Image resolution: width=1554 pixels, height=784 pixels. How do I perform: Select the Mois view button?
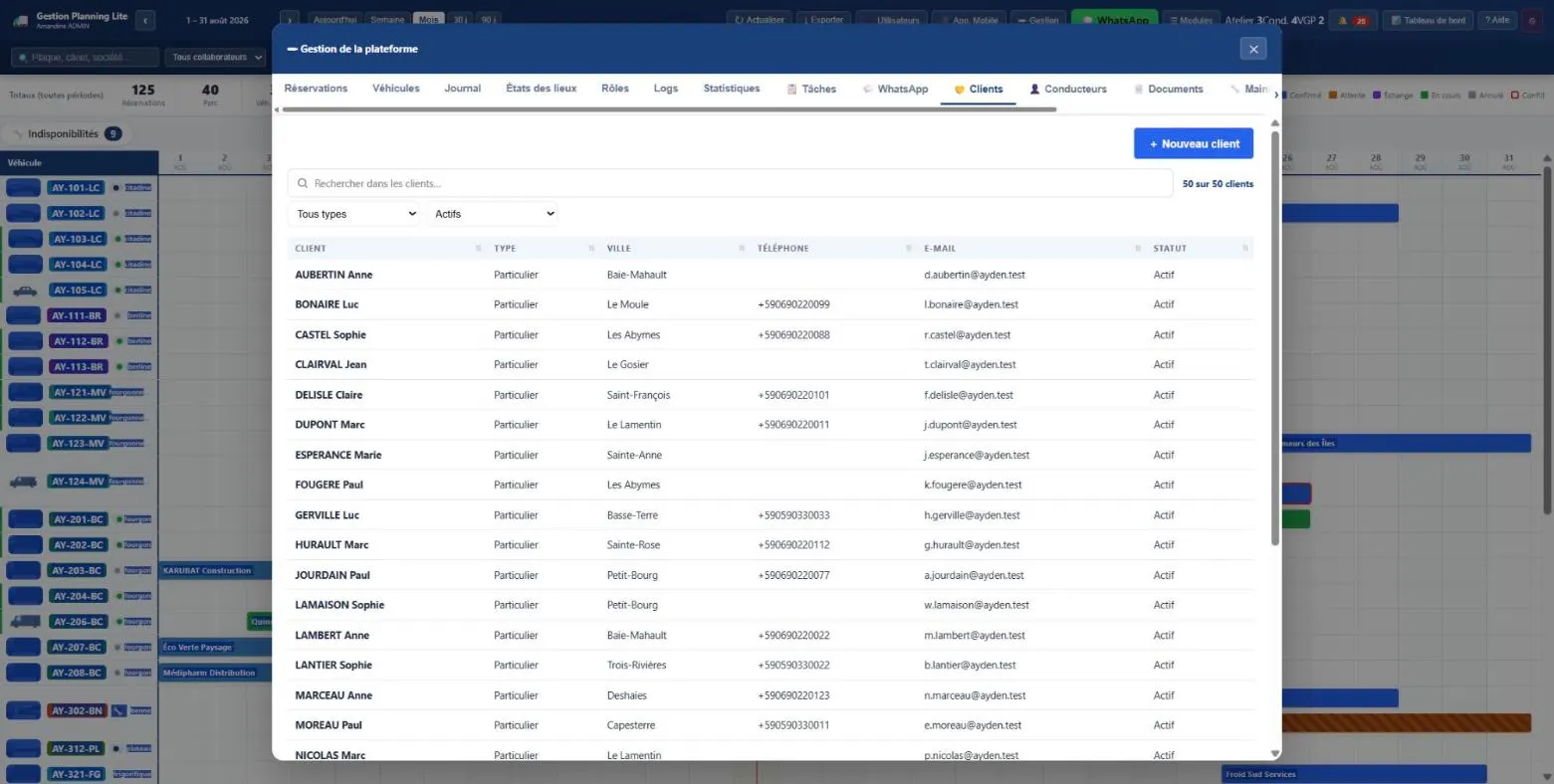429,20
